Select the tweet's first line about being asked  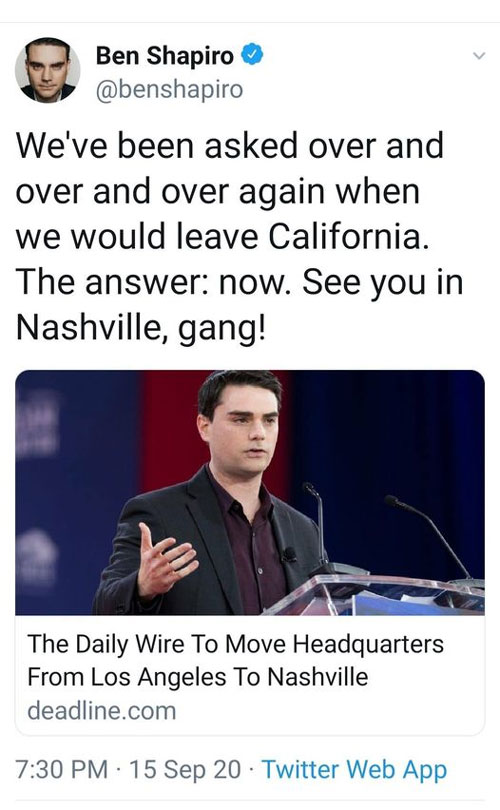point(230,145)
